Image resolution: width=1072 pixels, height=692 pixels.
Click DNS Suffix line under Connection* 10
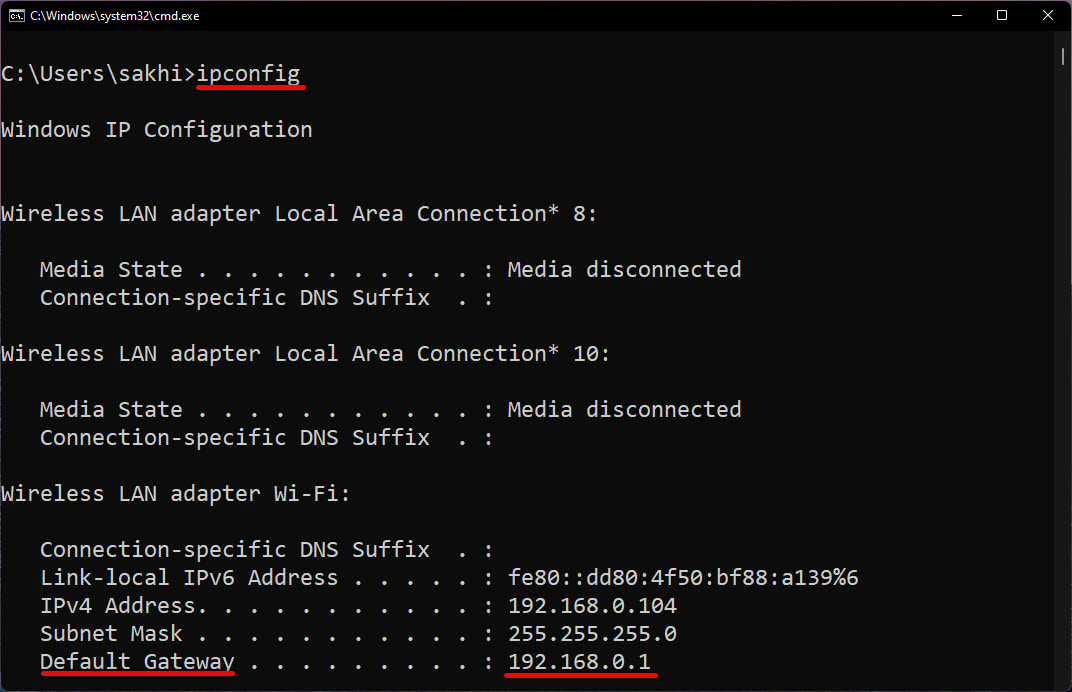[x=266, y=438]
